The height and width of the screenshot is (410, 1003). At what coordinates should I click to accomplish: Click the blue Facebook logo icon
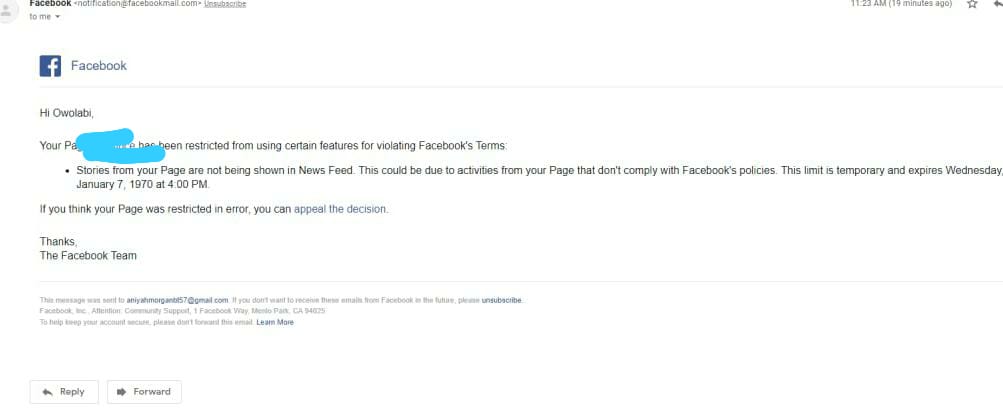[51, 66]
